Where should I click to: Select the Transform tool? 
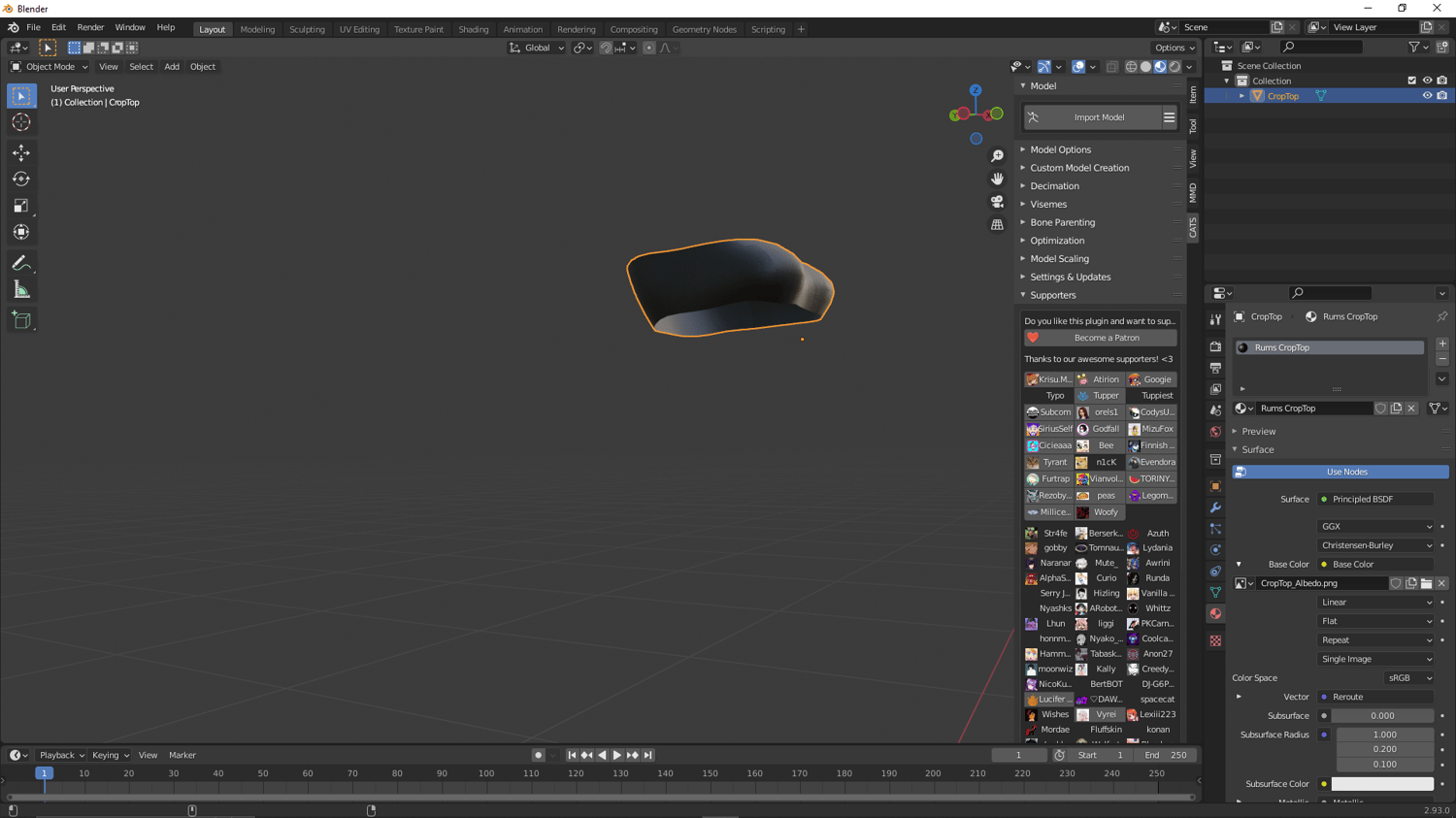pyautogui.click(x=21, y=232)
